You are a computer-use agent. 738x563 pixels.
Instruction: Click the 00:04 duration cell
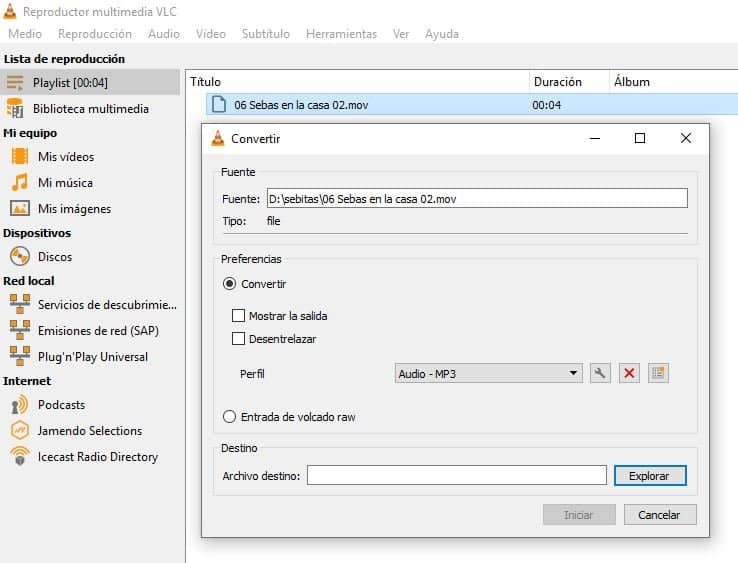pyautogui.click(x=546, y=105)
